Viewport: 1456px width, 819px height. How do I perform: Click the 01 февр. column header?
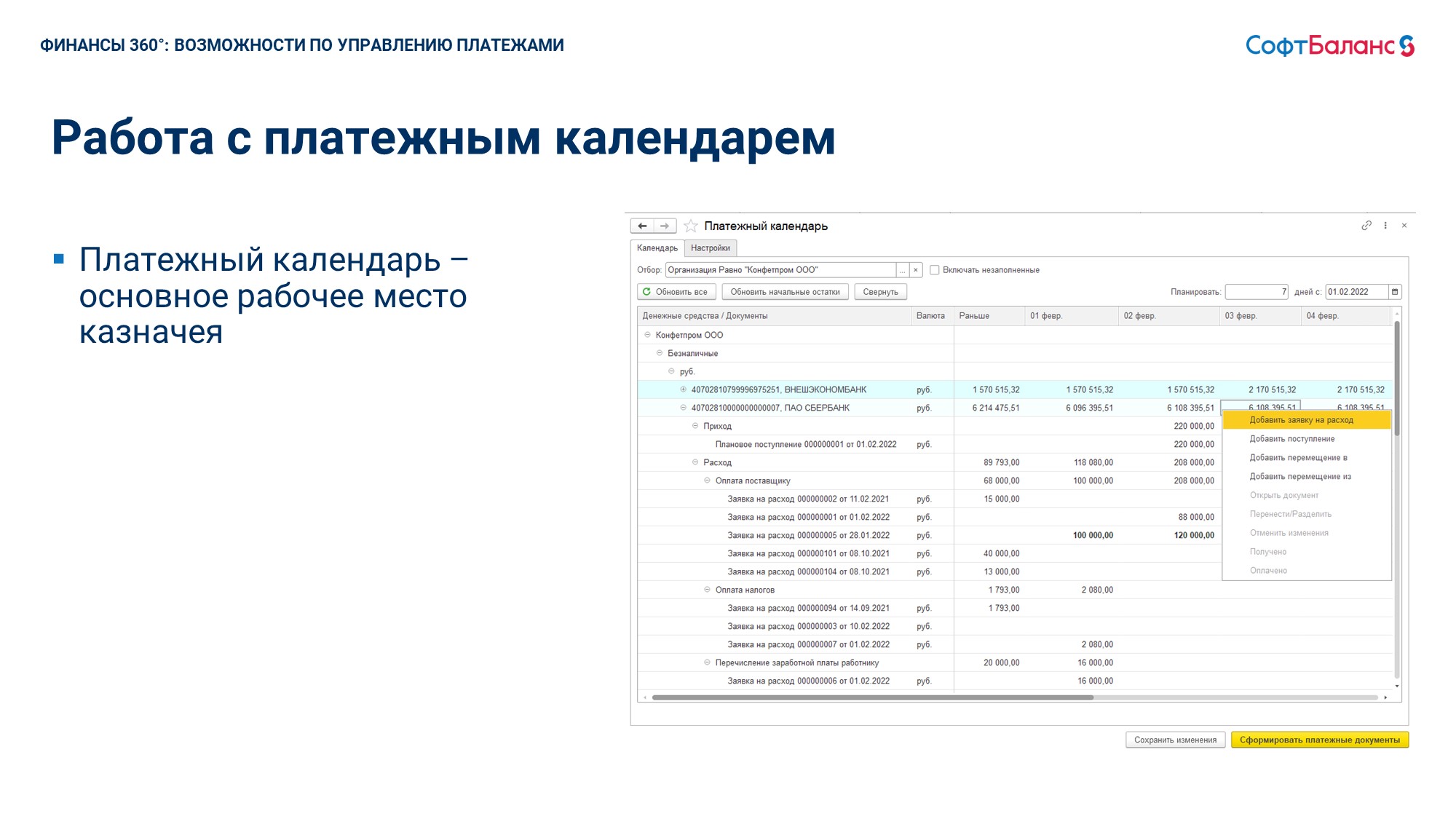click(x=1071, y=316)
